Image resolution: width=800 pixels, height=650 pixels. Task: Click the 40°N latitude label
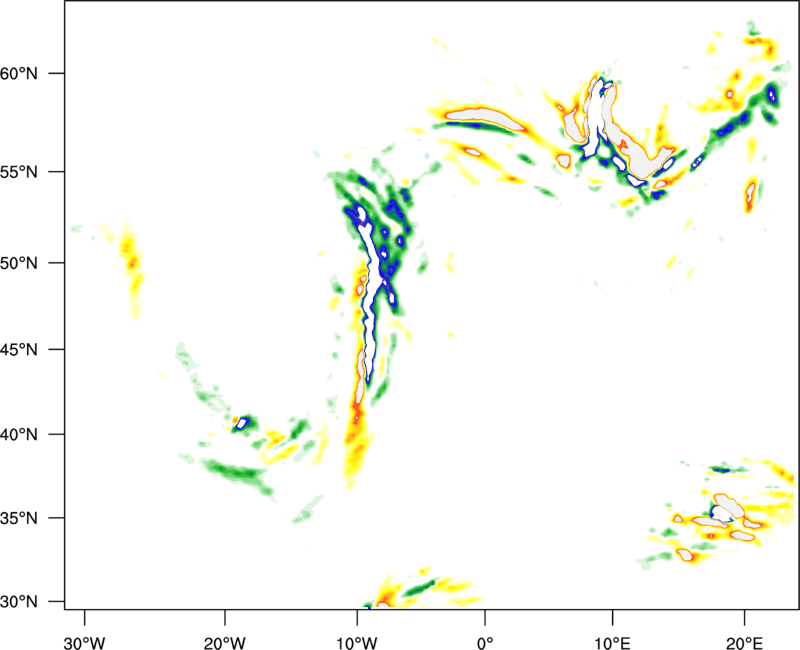click(19, 435)
